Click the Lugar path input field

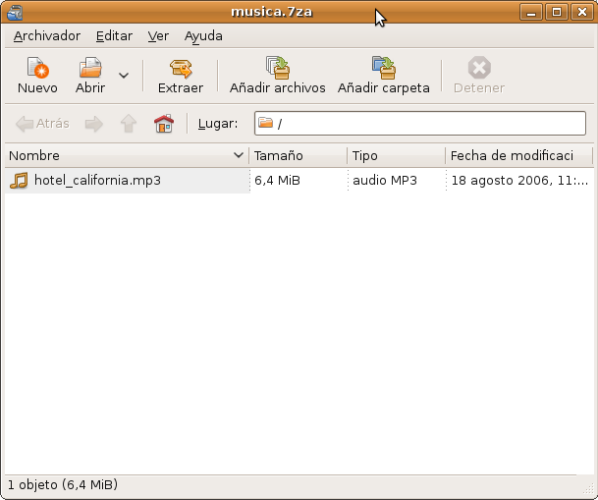tap(420, 123)
